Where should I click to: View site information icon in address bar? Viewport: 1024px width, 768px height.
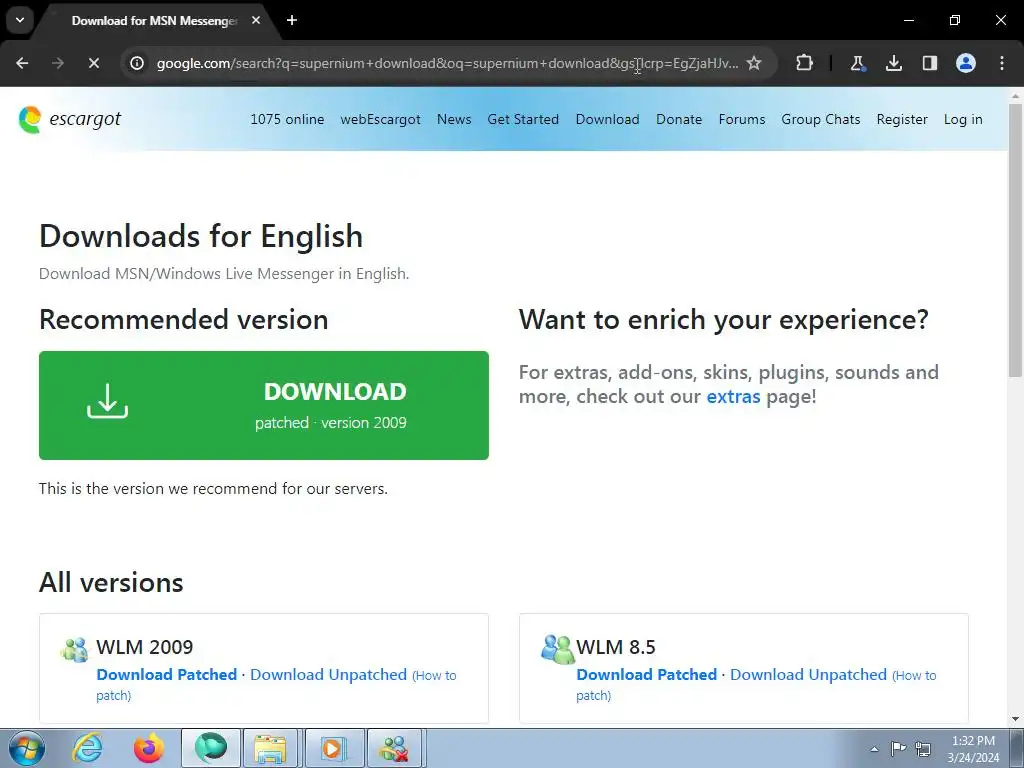136,63
